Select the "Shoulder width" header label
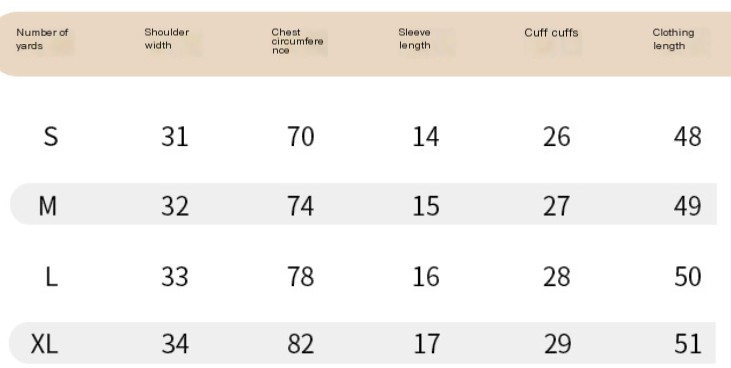 [166, 39]
